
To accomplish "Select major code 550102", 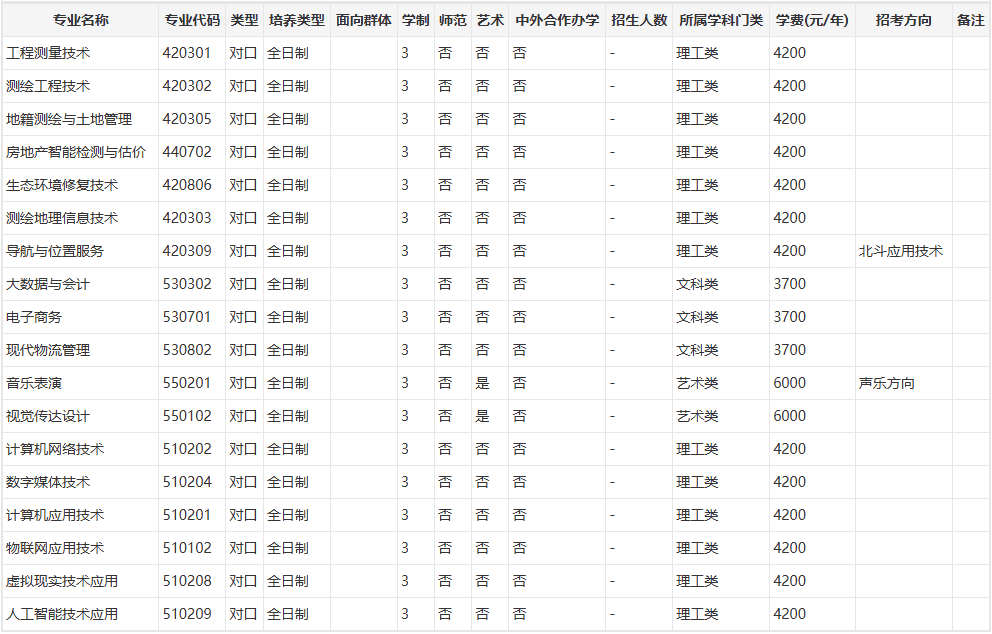I will click(x=188, y=416).
